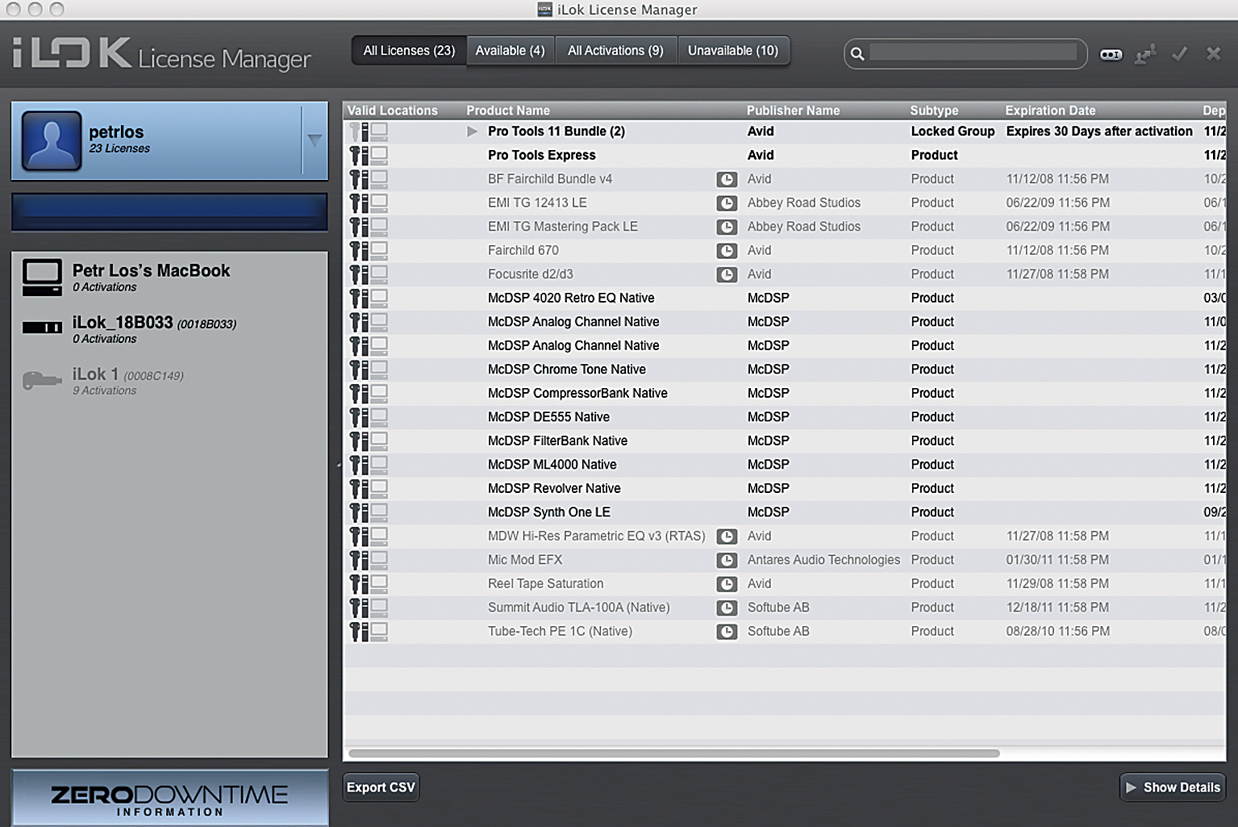
Task: Click the clock icon on Focusrite d2/d3 row
Action: (x=727, y=274)
